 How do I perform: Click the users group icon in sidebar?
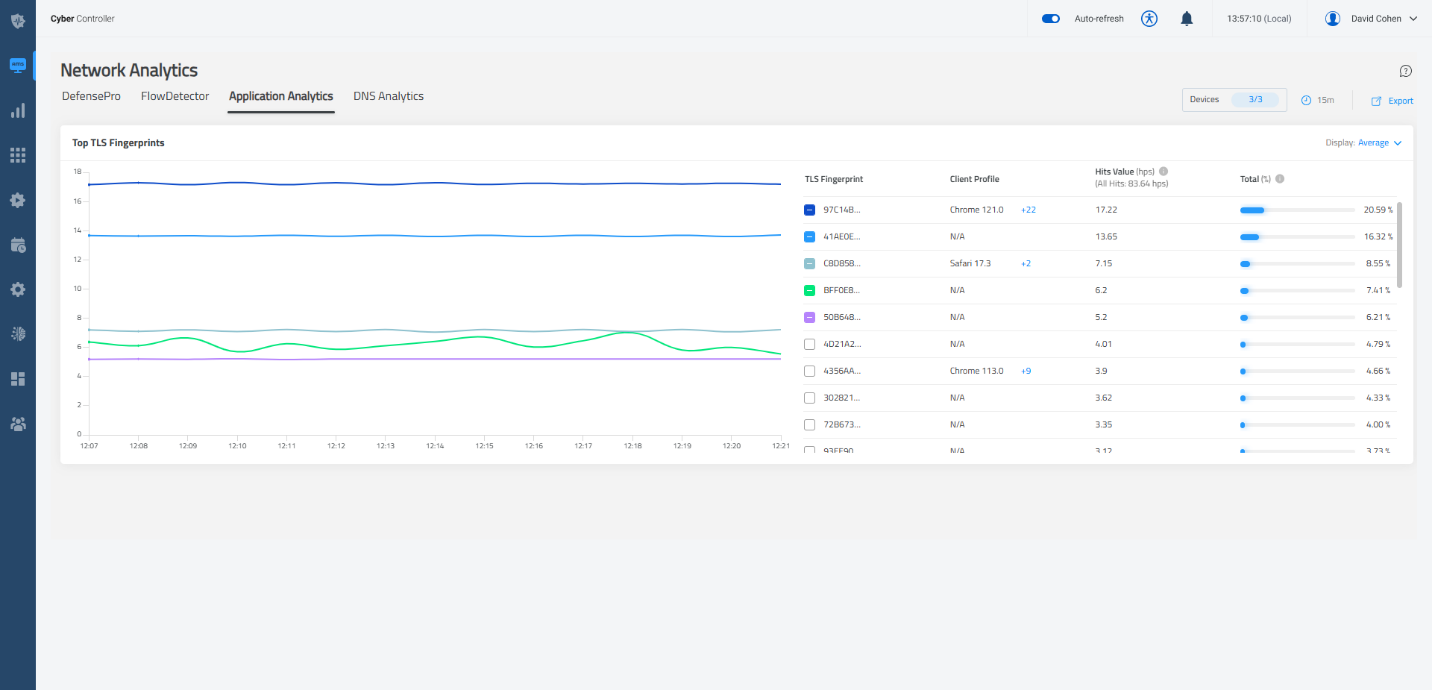(18, 424)
